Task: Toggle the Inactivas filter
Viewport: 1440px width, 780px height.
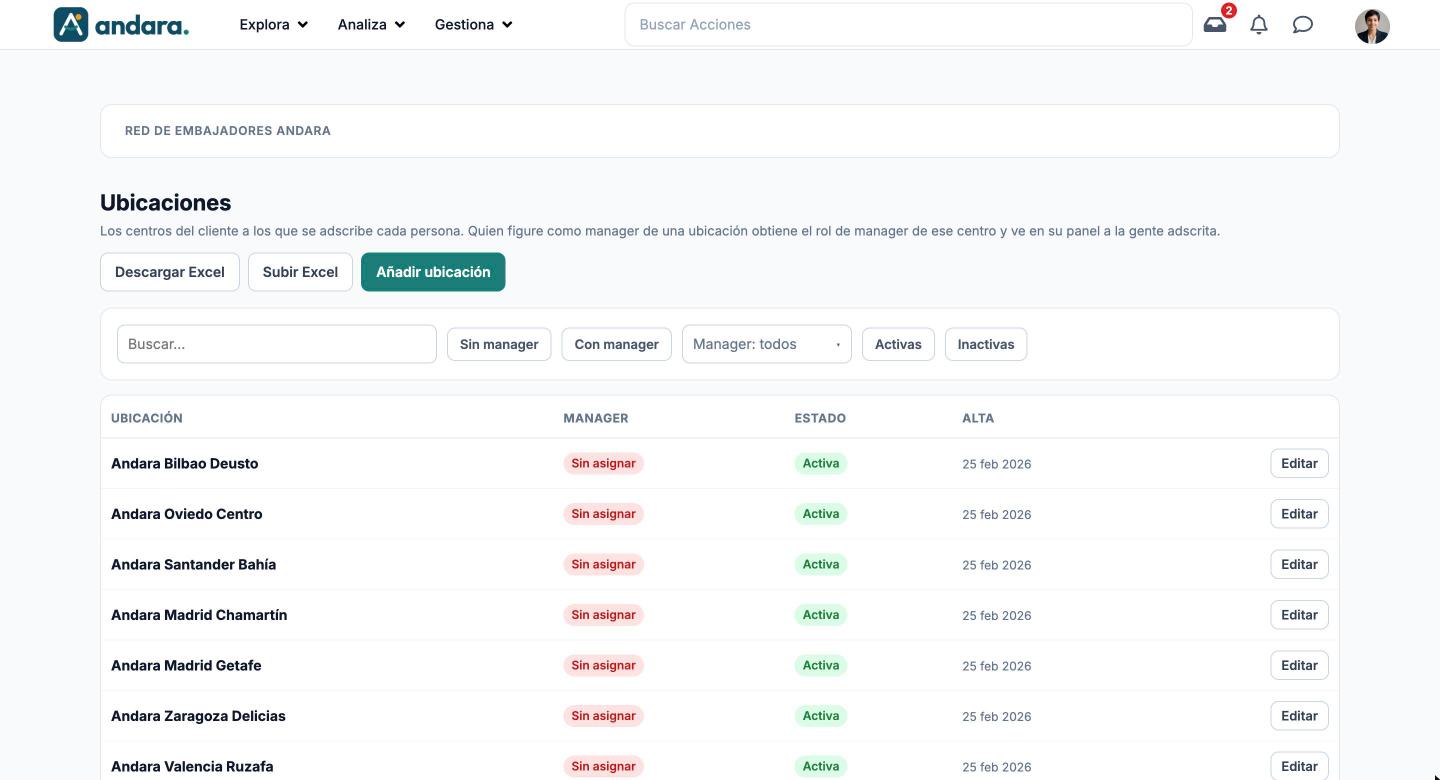Action: 986,344
